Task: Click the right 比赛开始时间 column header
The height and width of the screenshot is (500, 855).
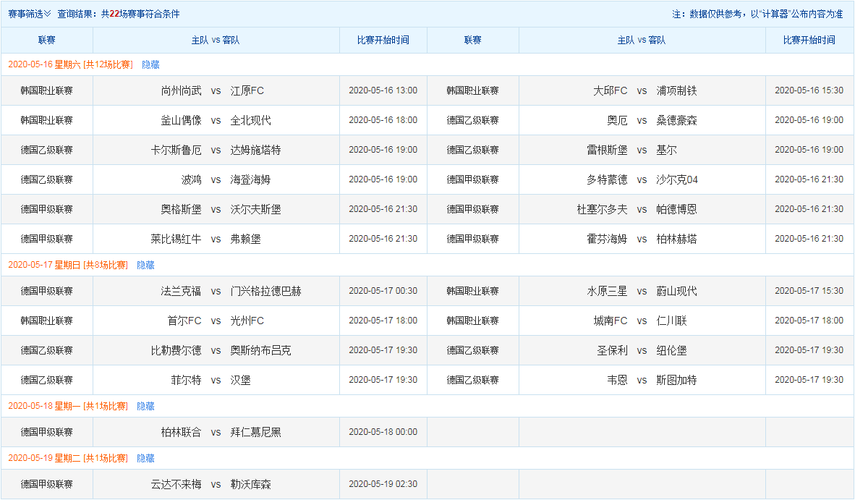Action: coord(810,40)
